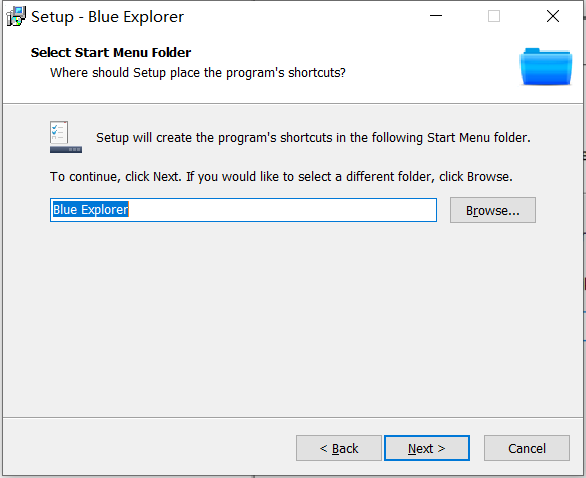Click the 'Select Start Menu Folder' heading
Viewport: 586px width, 478px height.
tap(111, 53)
